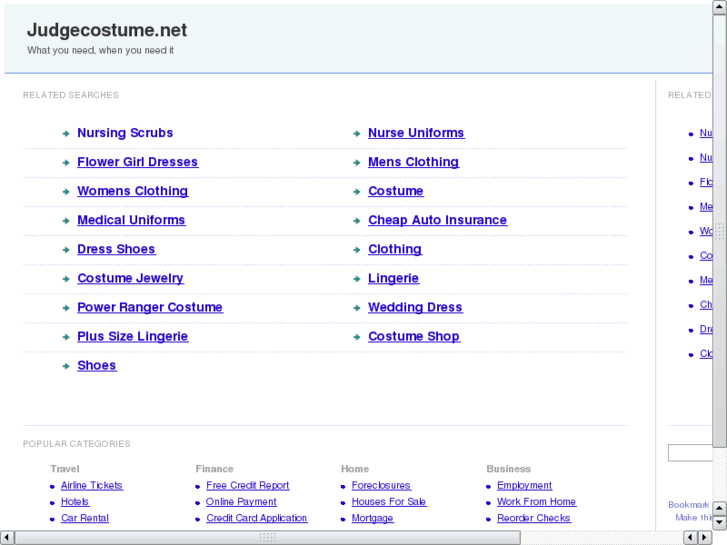Click the vertical scrollbar thumb
The height and width of the screenshot is (545, 727).
(x=719, y=231)
